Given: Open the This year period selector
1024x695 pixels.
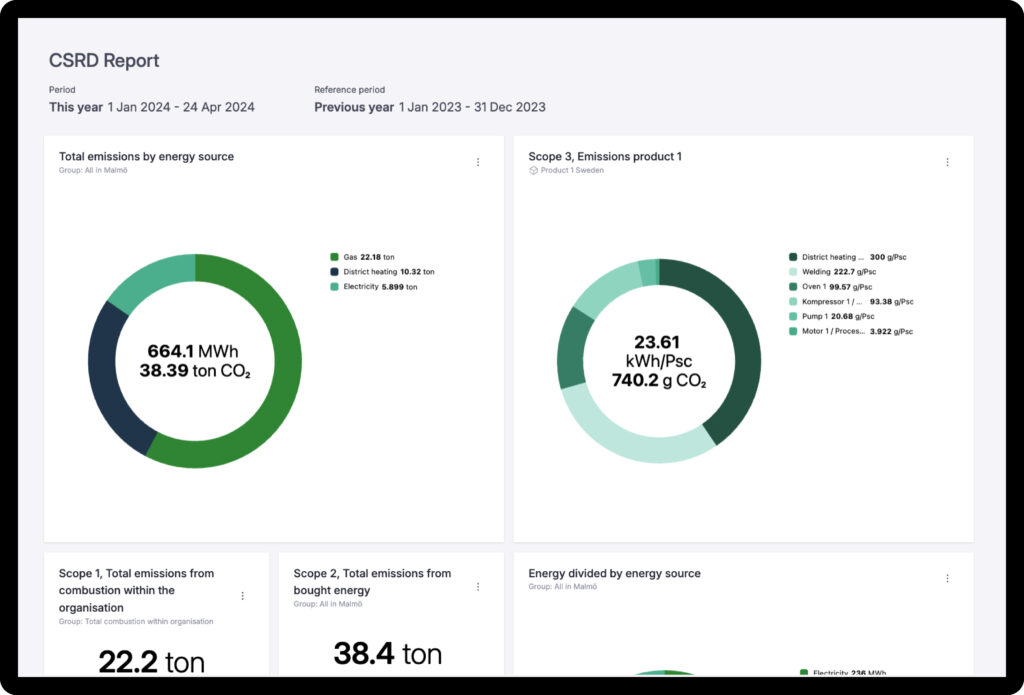Looking at the screenshot, I should pyautogui.click(x=151, y=107).
